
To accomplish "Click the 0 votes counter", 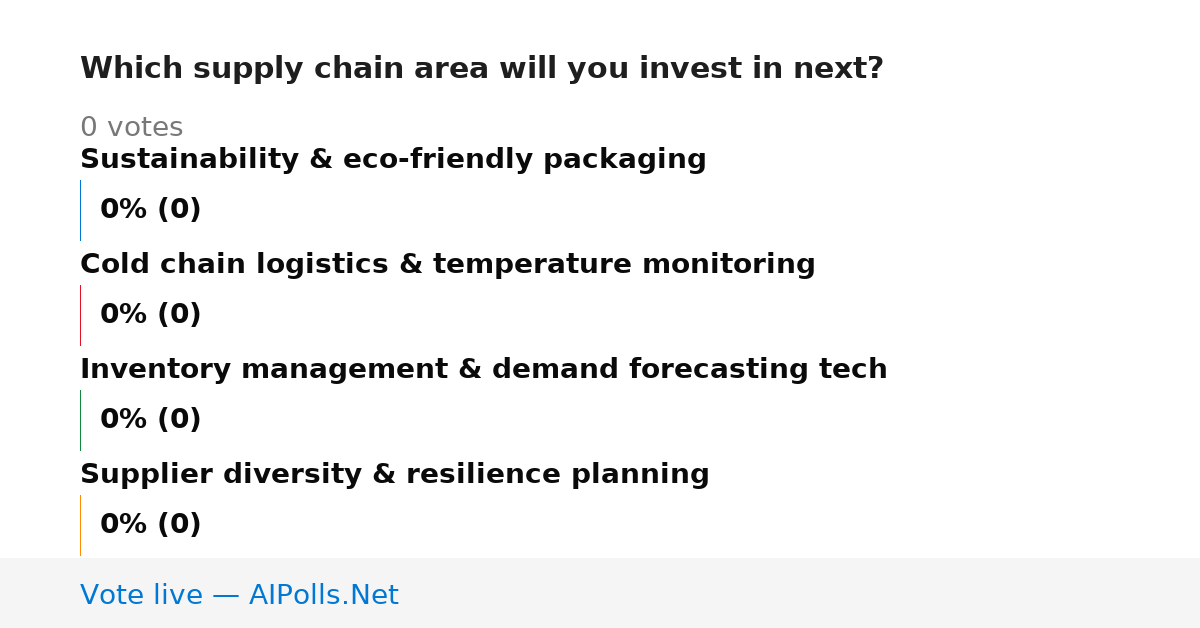I will [131, 128].
